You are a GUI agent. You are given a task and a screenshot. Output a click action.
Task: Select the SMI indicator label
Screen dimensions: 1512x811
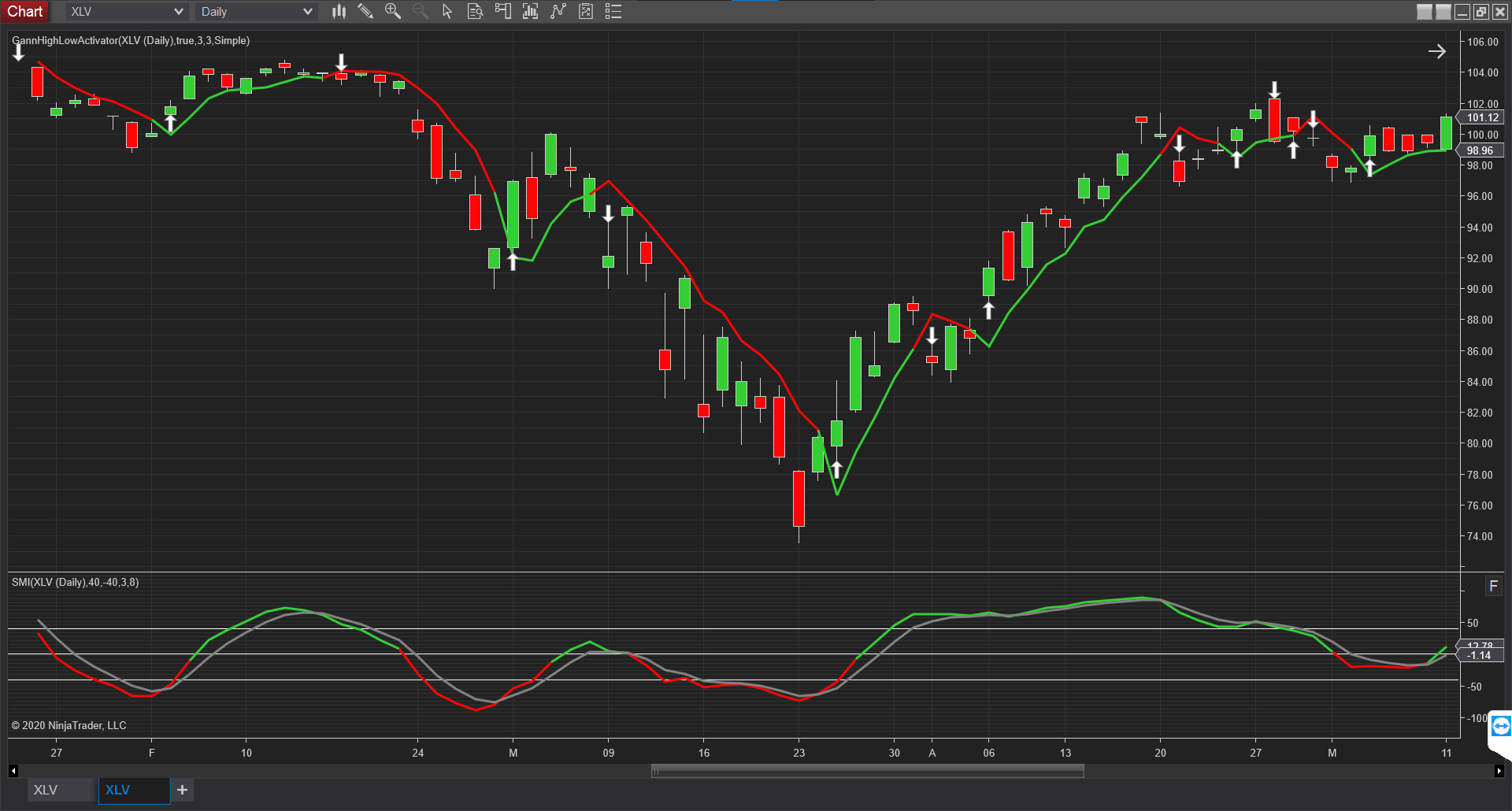pyautogui.click(x=75, y=583)
